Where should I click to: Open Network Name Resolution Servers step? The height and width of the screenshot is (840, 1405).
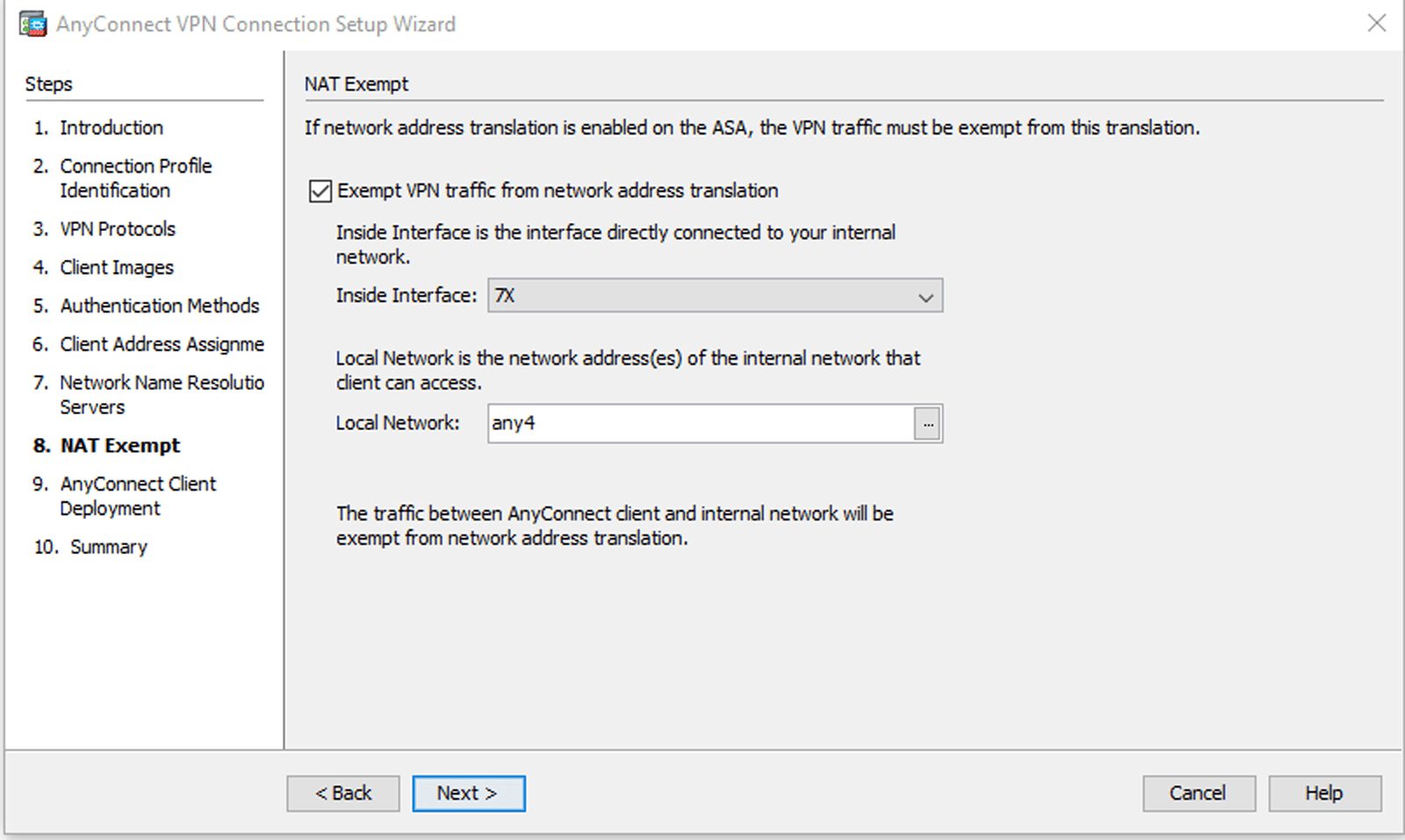pyautogui.click(x=162, y=383)
